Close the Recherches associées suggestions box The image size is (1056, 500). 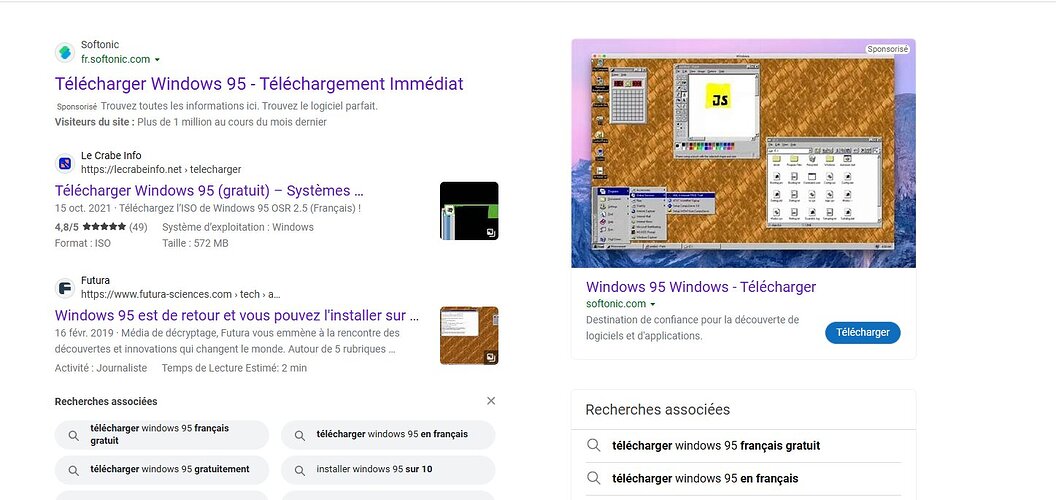[x=491, y=401]
